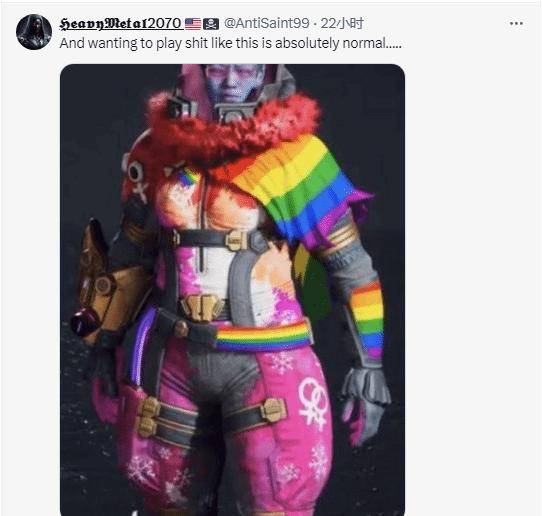
Task: Open the tweet via the 22小时 timestamp
Action: [342, 24]
